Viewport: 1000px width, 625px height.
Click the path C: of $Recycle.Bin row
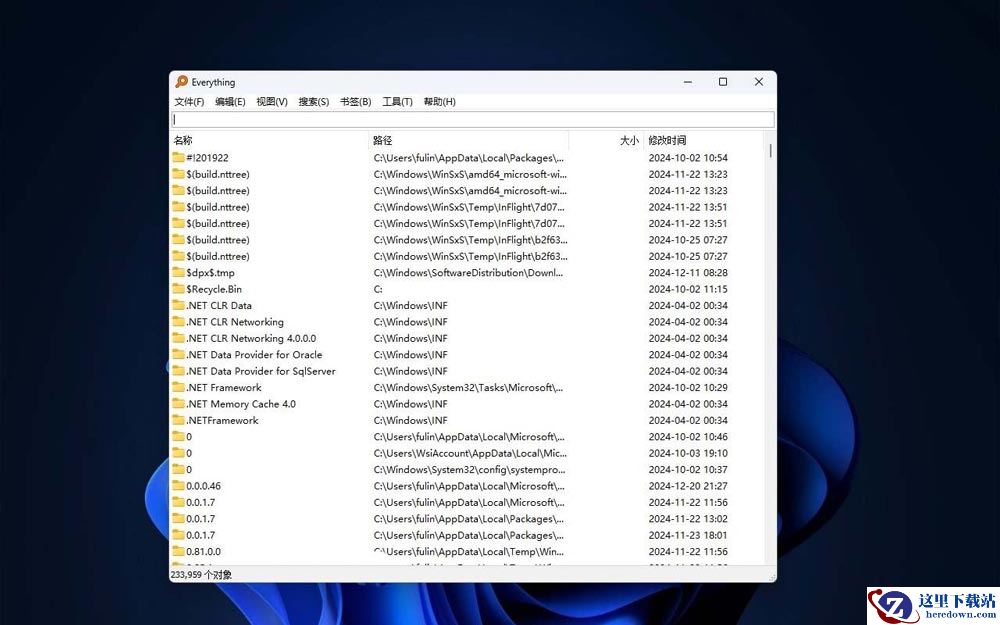pos(378,290)
